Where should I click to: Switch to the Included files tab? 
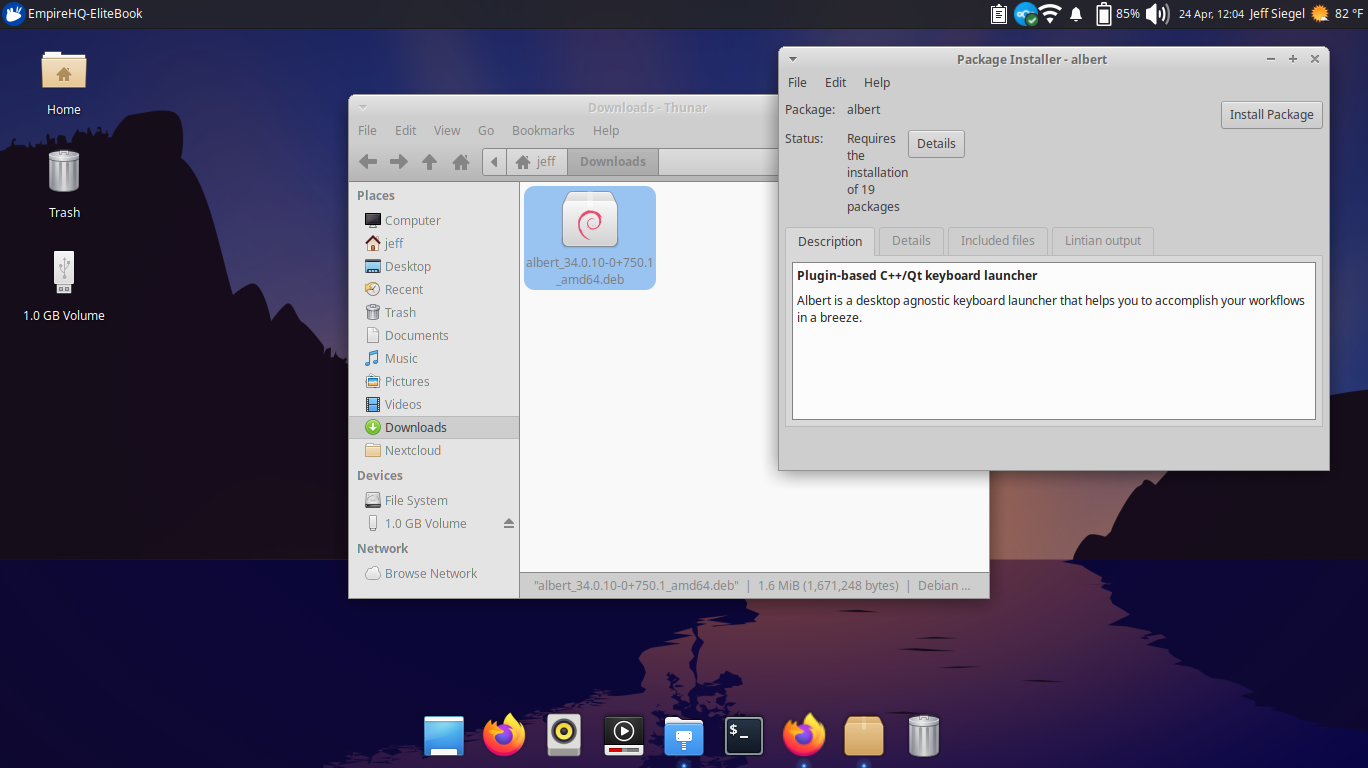pos(997,240)
